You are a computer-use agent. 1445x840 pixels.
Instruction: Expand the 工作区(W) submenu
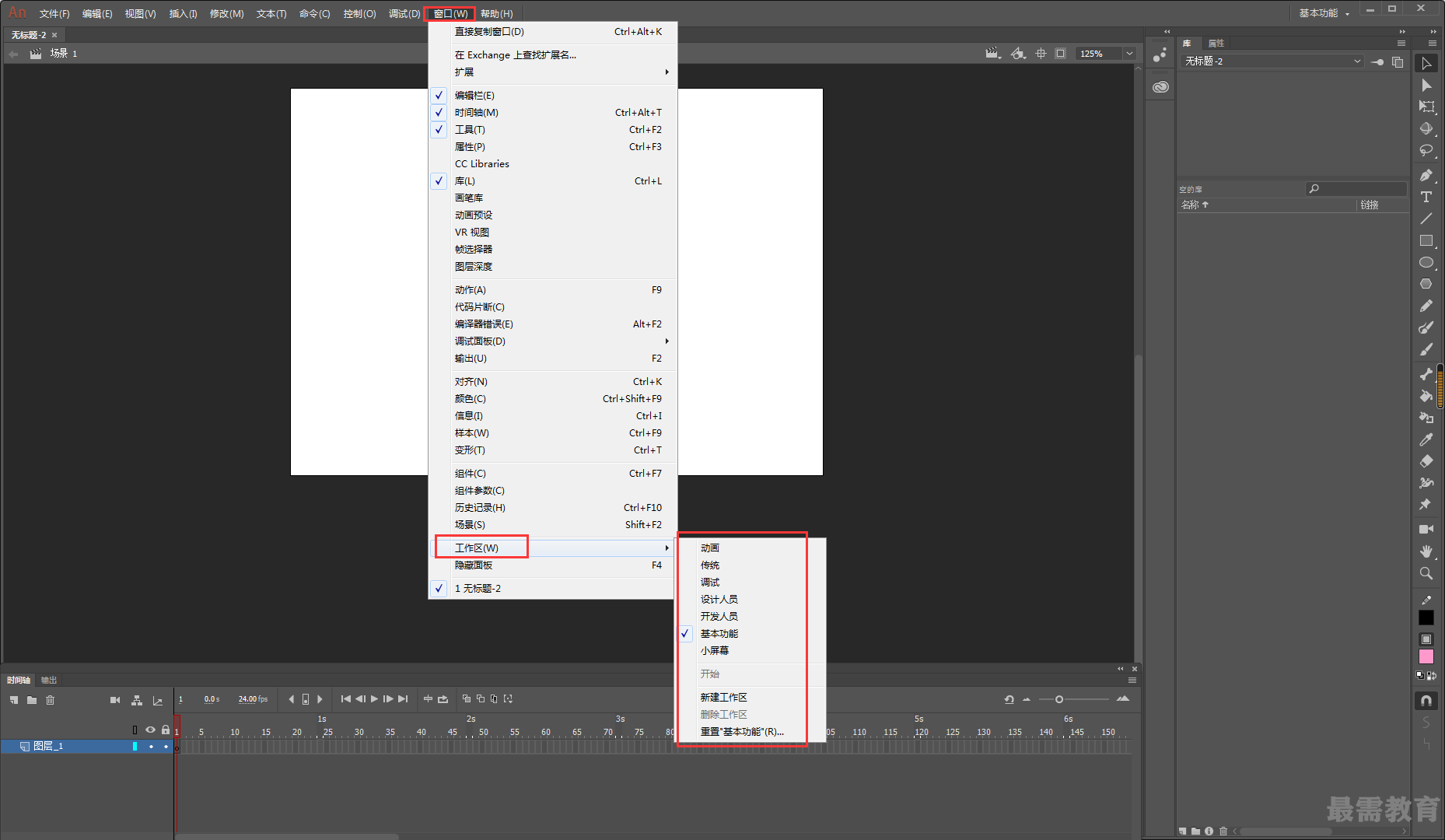point(552,548)
